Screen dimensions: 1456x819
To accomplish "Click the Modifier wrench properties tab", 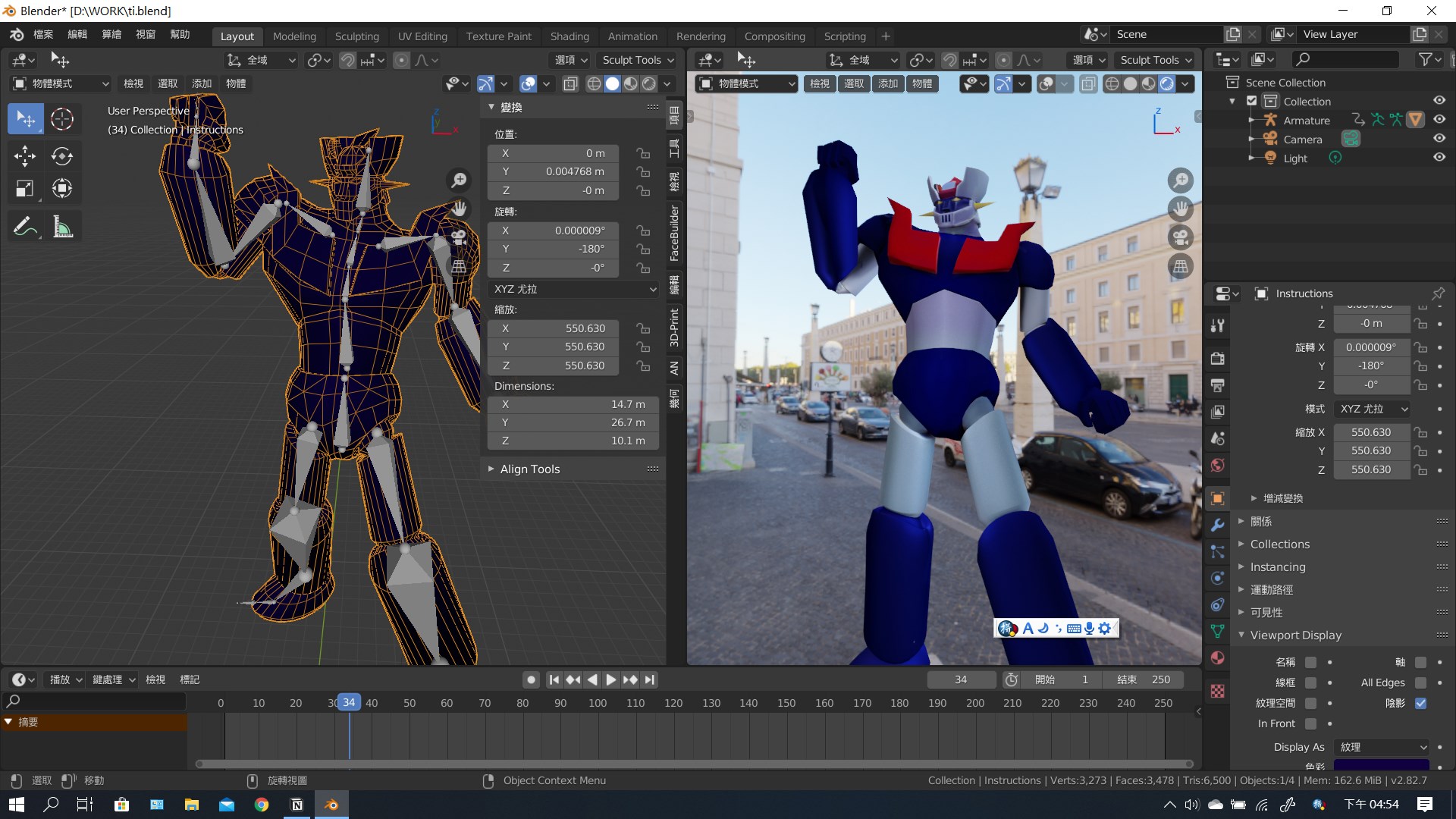I will 1217,525.
